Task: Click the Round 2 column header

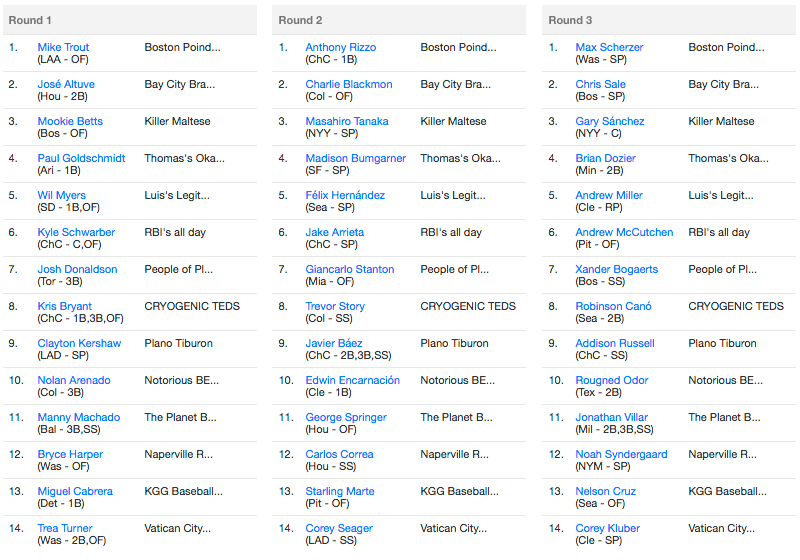Action: click(398, 20)
